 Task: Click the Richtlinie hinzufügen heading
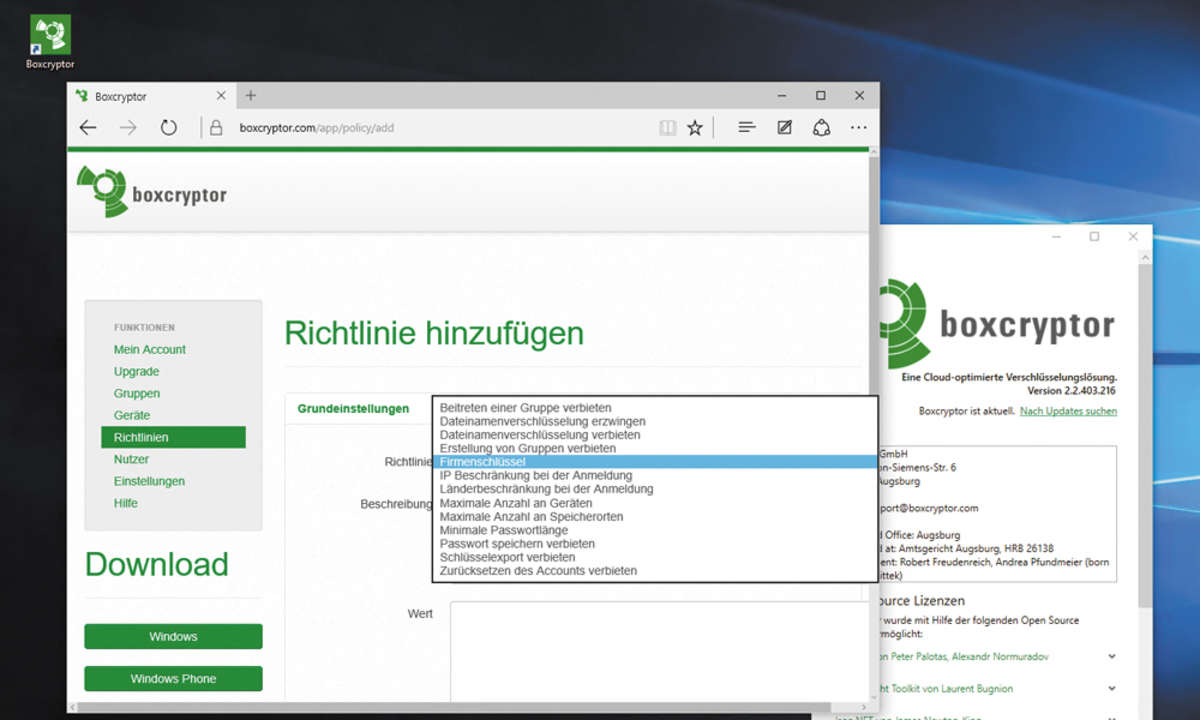(x=434, y=333)
